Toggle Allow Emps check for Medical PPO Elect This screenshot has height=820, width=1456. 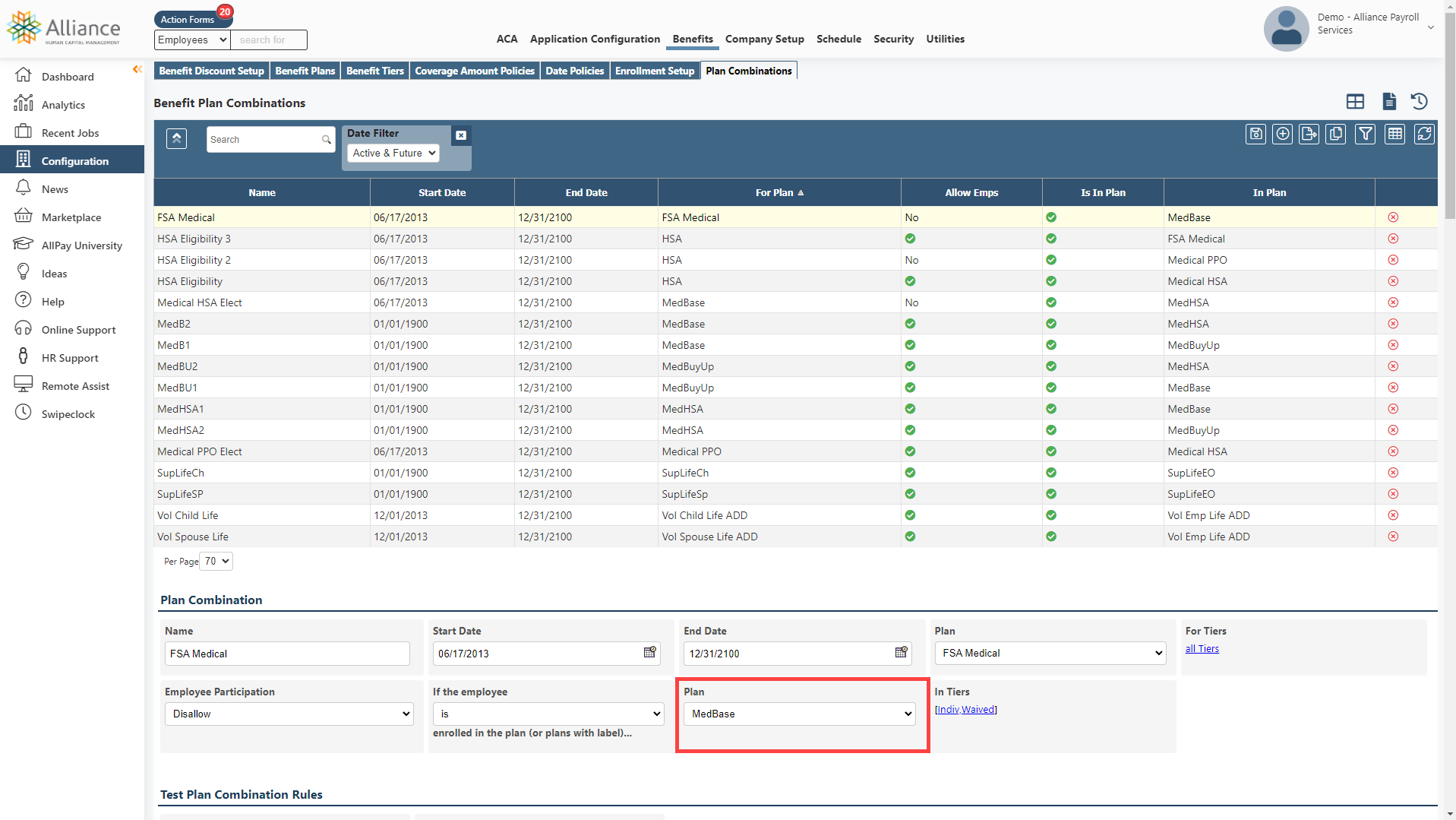pos(910,451)
